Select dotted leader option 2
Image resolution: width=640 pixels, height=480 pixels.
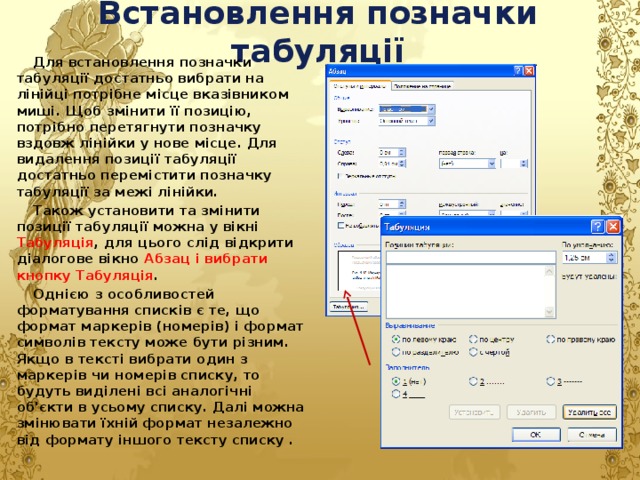(473, 381)
